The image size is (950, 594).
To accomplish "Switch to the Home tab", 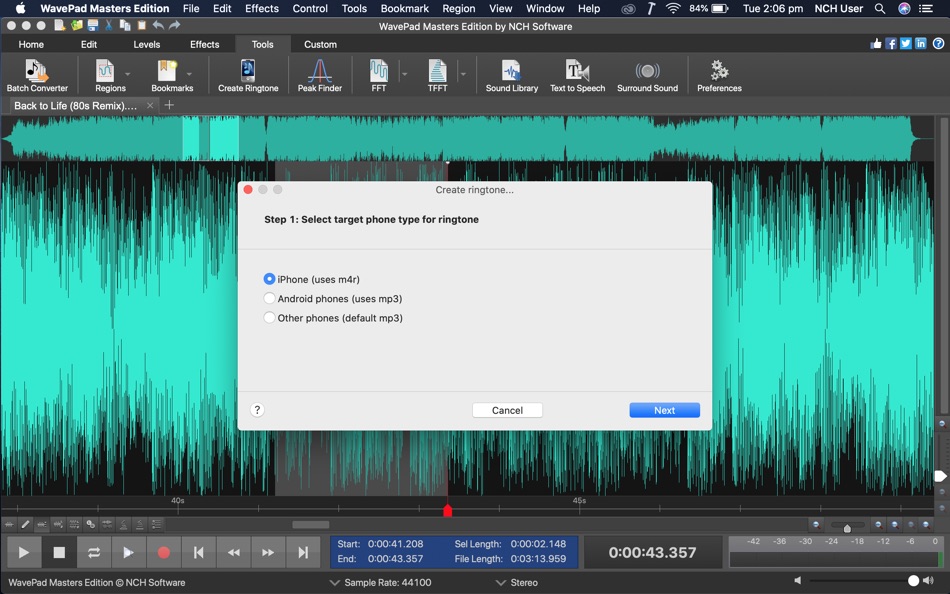I will click(x=31, y=44).
